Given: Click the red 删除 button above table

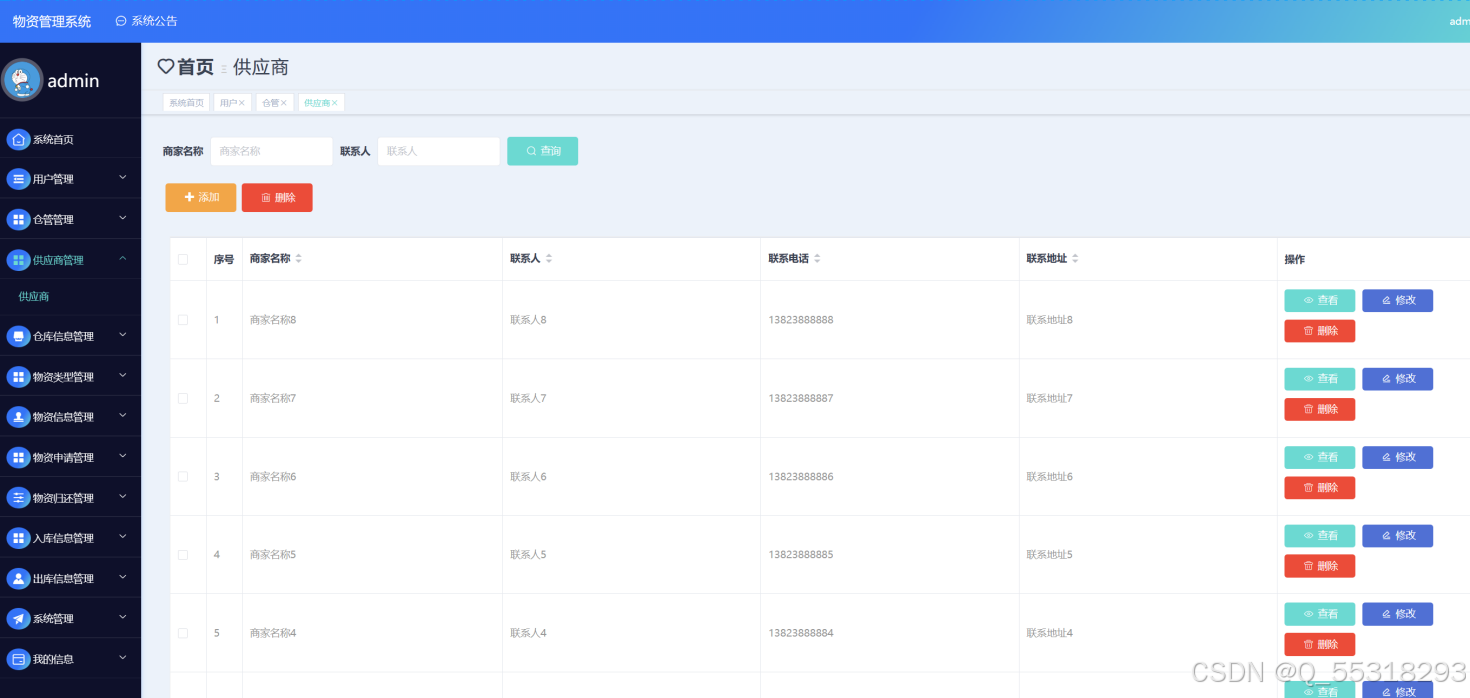Looking at the screenshot, I should [x=277, y=198].
